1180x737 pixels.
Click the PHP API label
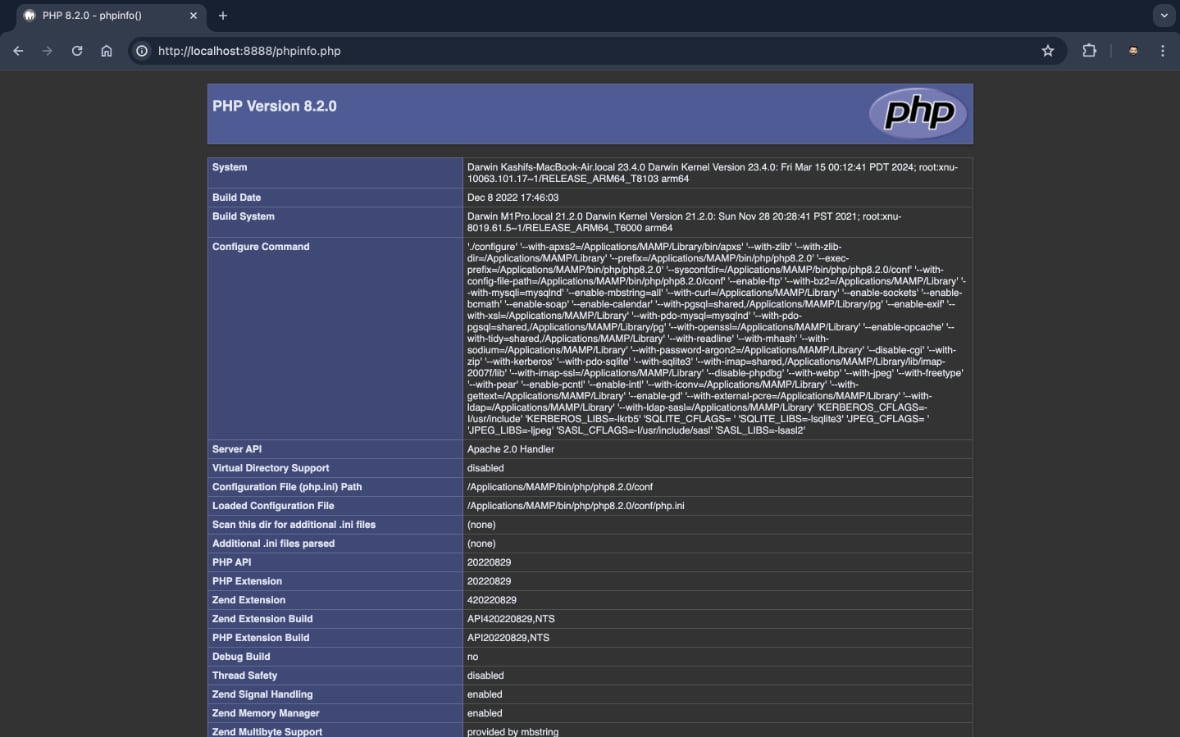pos(232,562)
